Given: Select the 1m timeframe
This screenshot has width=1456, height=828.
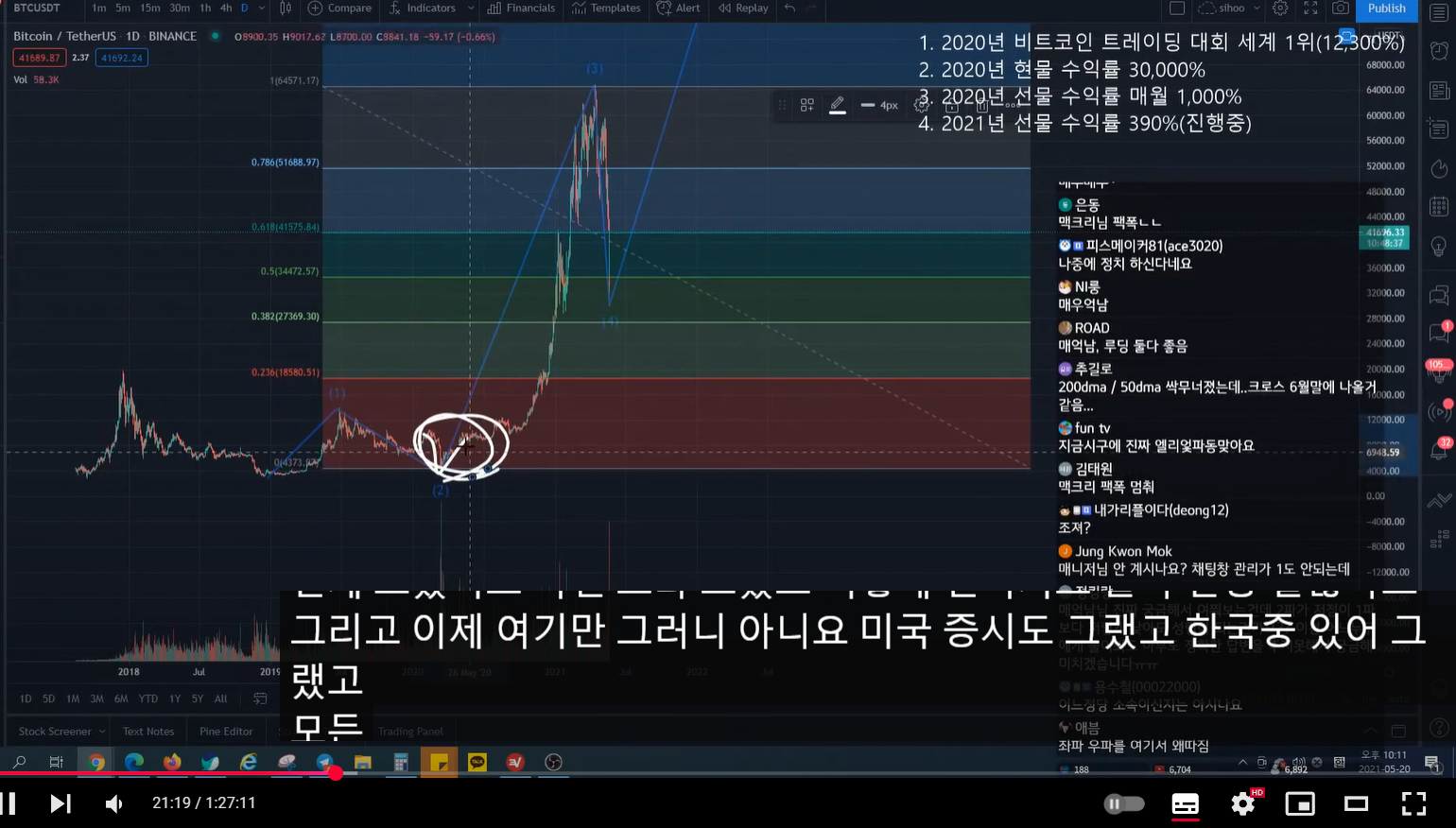Looking at the screenshot, I should click(98, 9).
